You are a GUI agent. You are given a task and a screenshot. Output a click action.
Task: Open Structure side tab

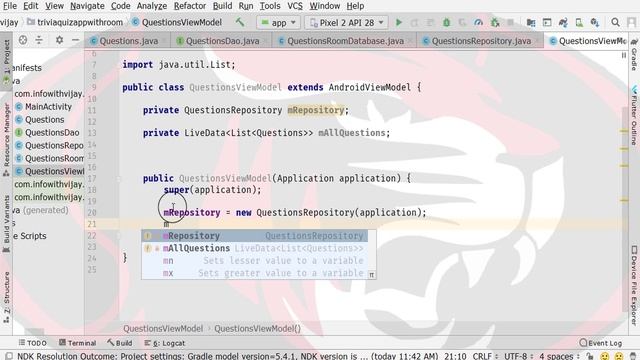click(x=6, y=297)
